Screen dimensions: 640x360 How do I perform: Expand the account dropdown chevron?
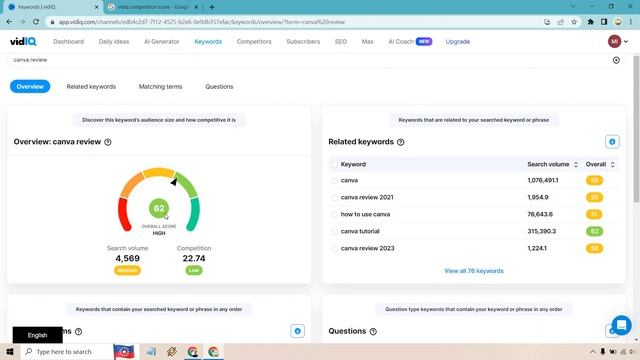[x=626, y=42]
